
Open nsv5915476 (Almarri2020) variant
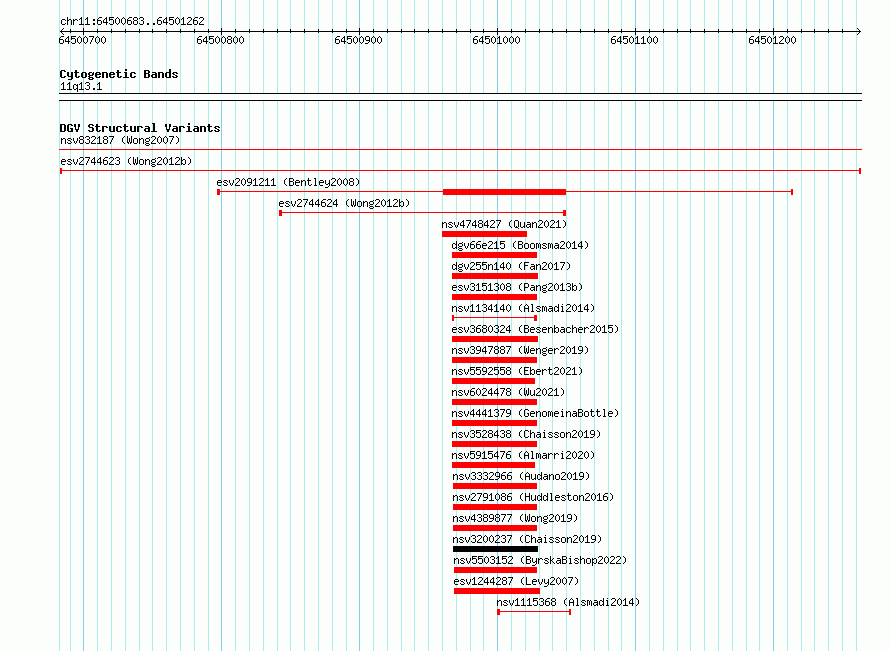(523, 455)
